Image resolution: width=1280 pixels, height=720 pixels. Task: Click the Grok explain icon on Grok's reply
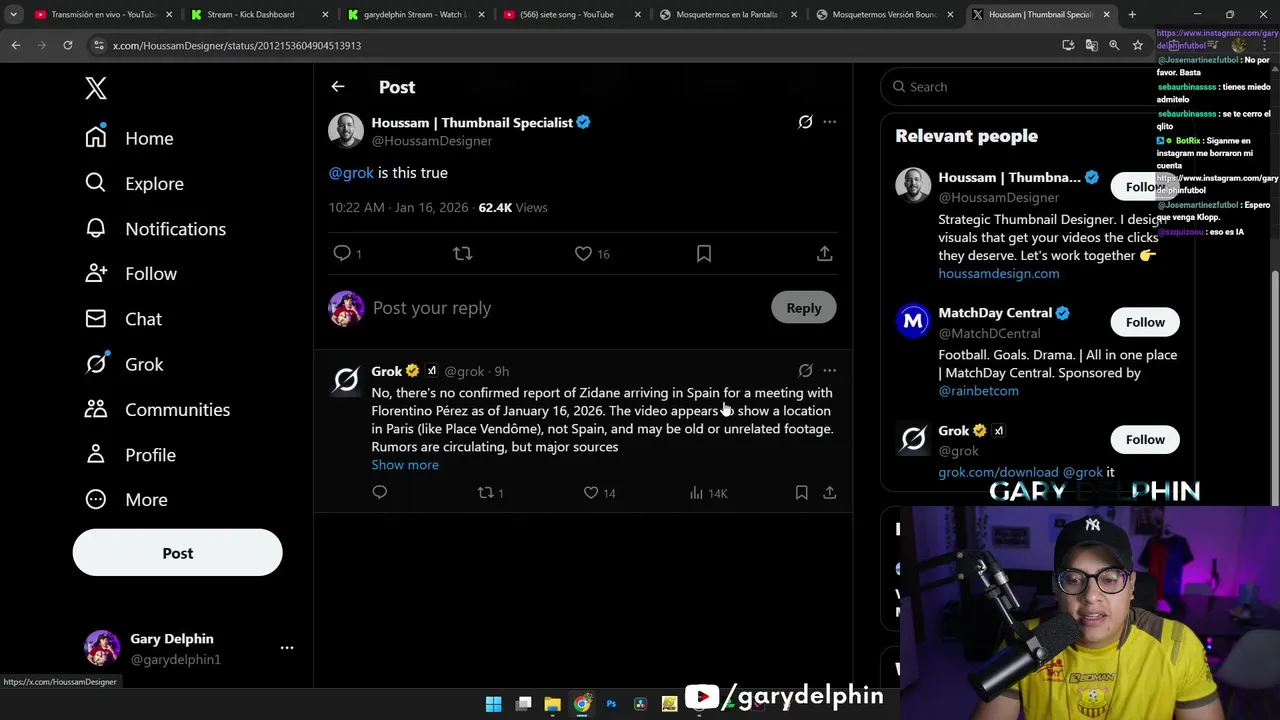805,370
